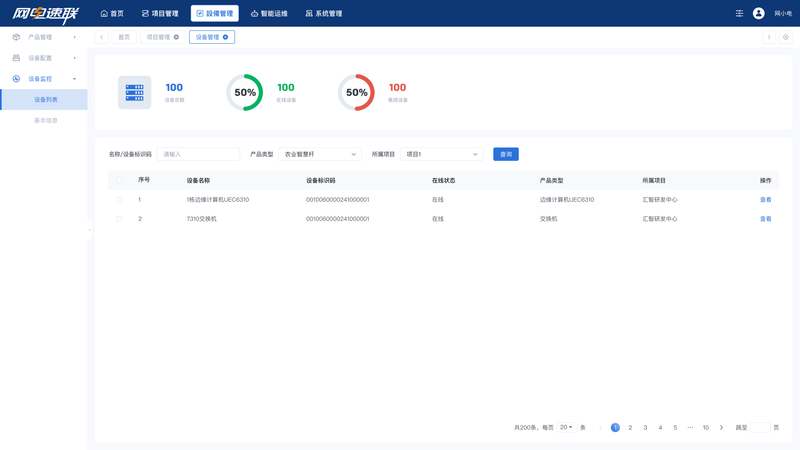Go to page 3

[x=645, y=428]
